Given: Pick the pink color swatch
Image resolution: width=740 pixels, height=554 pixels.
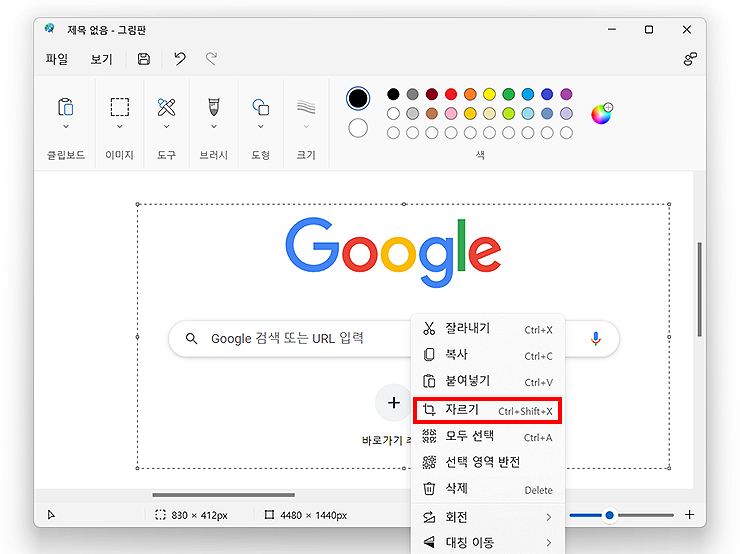Looking at the screenshot, I should [451, 114].
